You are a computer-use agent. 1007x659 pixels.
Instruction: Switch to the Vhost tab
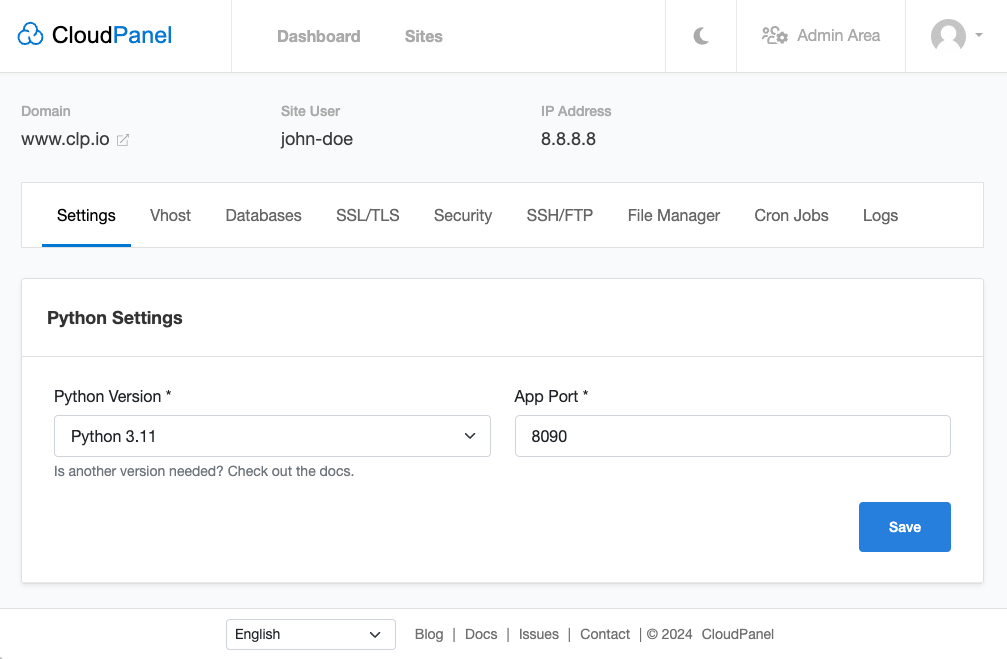click(170, 215)
